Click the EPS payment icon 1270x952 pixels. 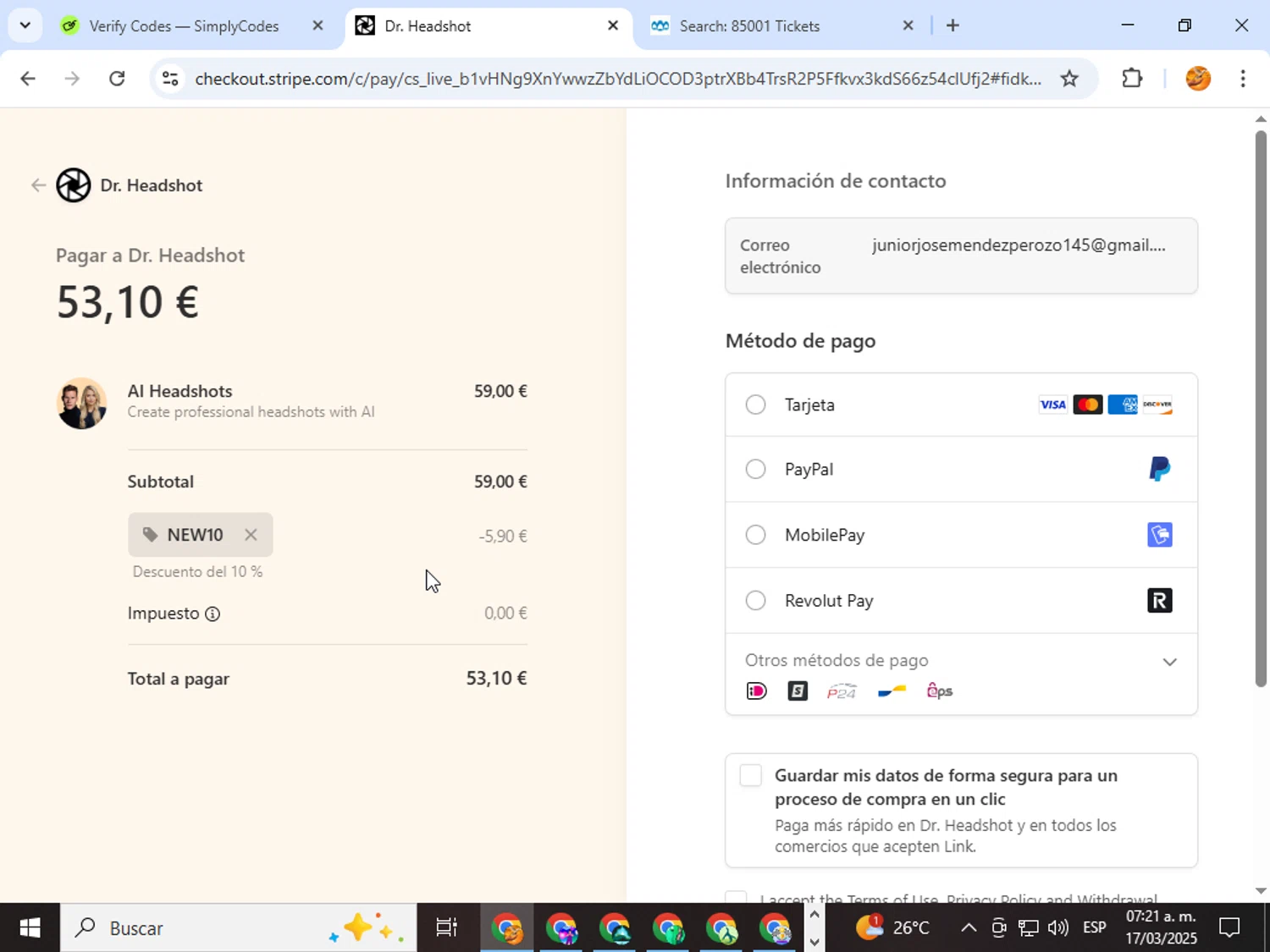(940, 691)
